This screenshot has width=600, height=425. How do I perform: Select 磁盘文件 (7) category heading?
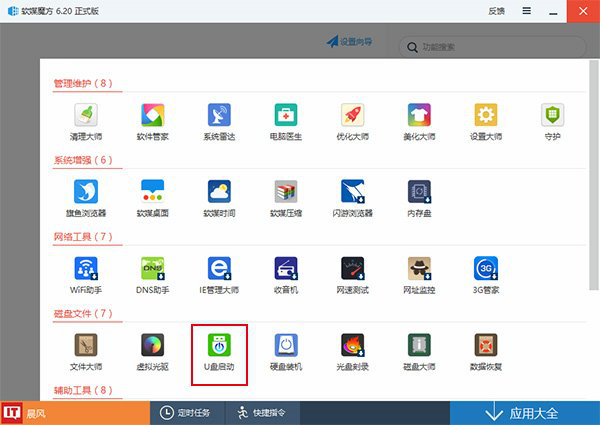click(83, 313)
